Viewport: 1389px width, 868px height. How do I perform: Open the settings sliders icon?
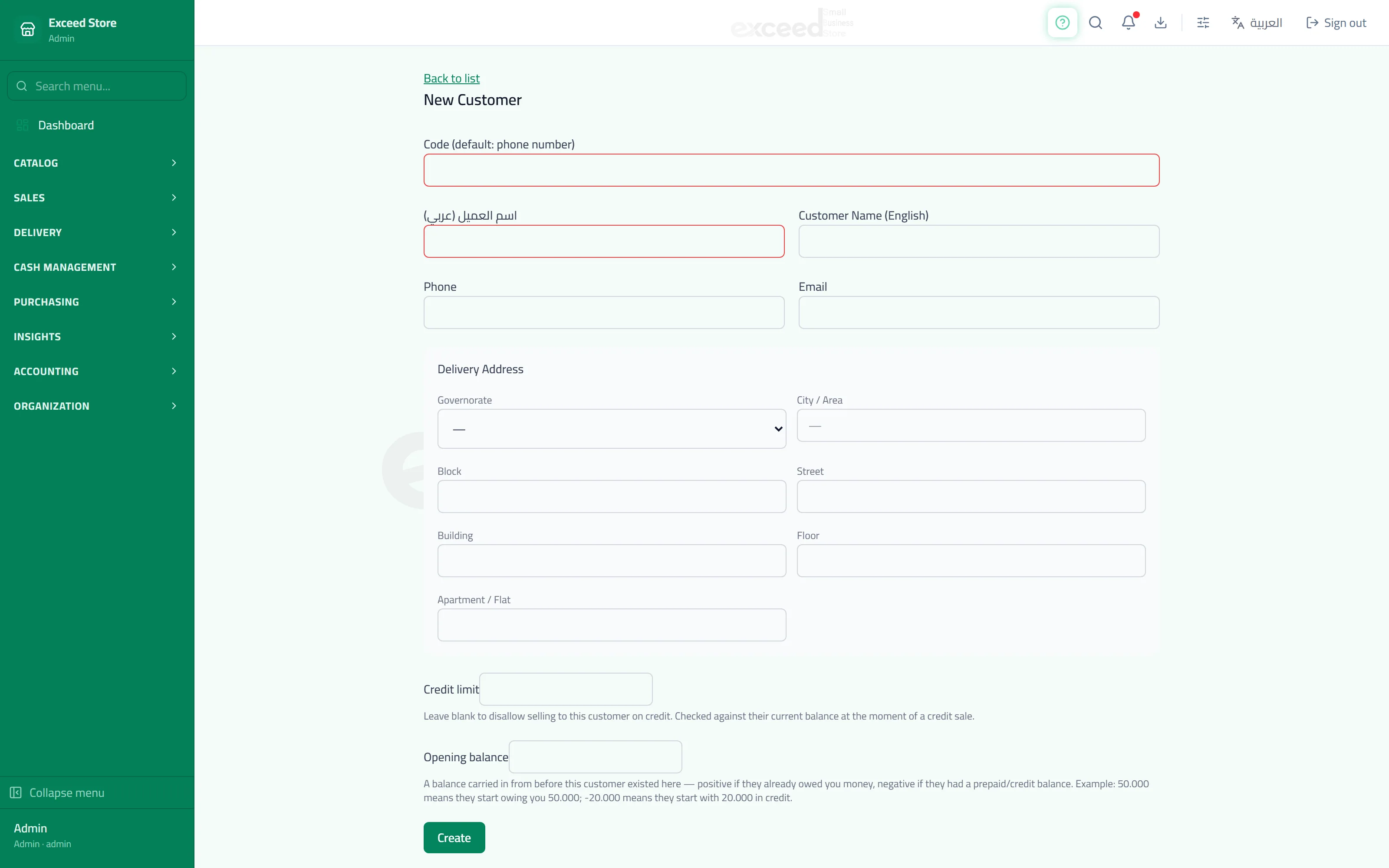tap(1203, 23)
